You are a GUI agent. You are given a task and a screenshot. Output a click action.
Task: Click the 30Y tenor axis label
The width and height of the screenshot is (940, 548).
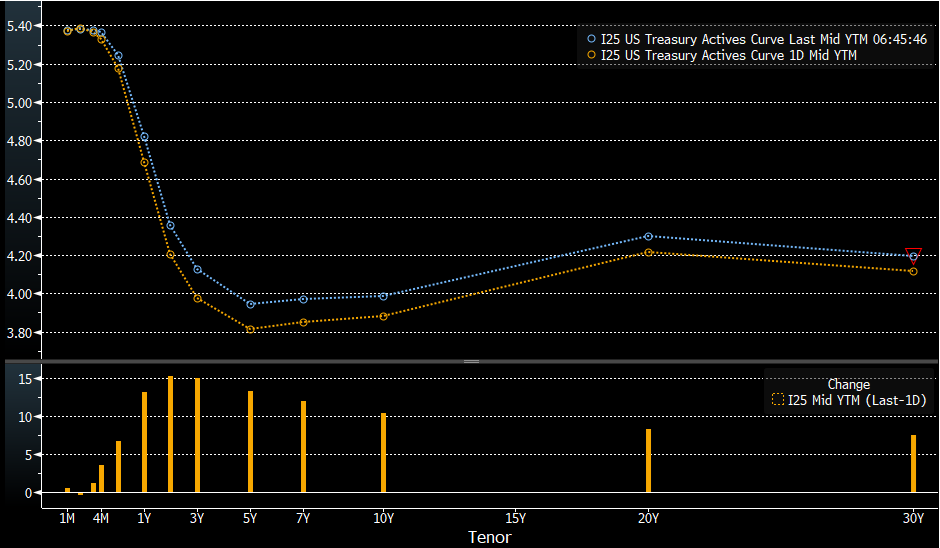point(913,518)
